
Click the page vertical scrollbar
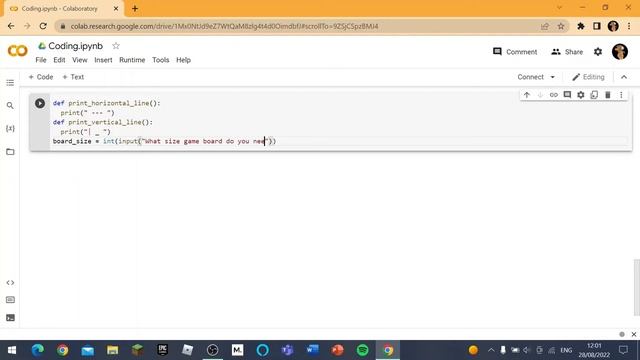636,287
